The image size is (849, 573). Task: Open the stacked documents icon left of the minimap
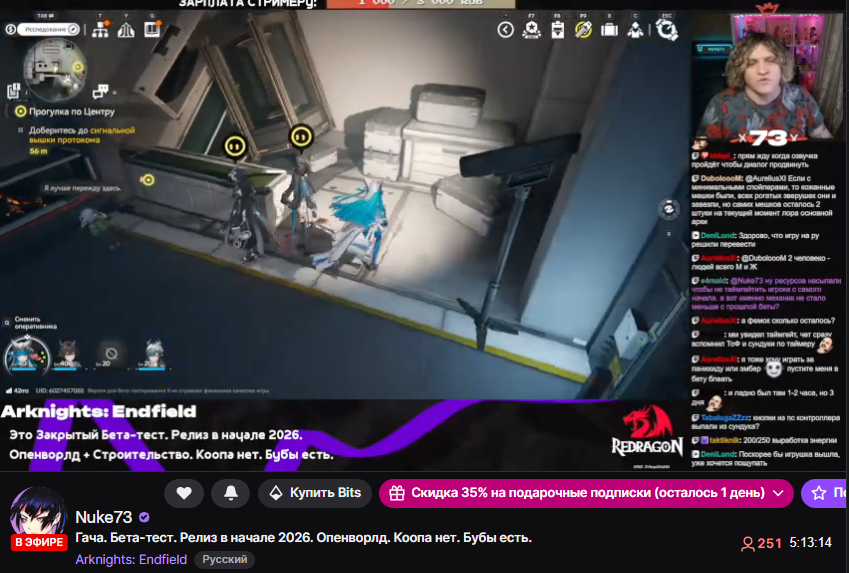point(14,91)
